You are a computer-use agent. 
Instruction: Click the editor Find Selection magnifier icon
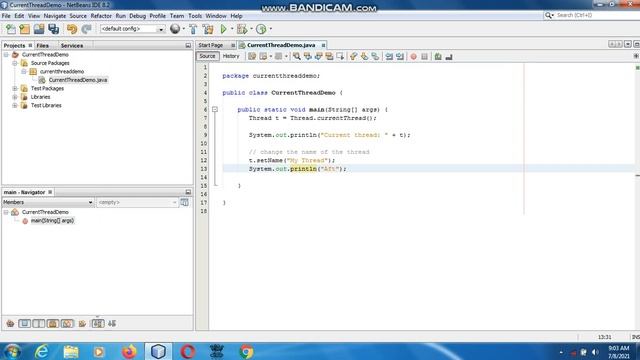297,56
